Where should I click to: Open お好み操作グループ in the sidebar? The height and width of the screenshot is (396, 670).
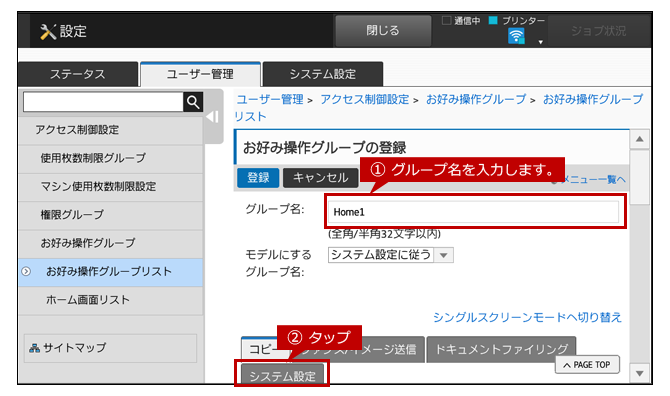pyautogui.click(x=110, y=243)
